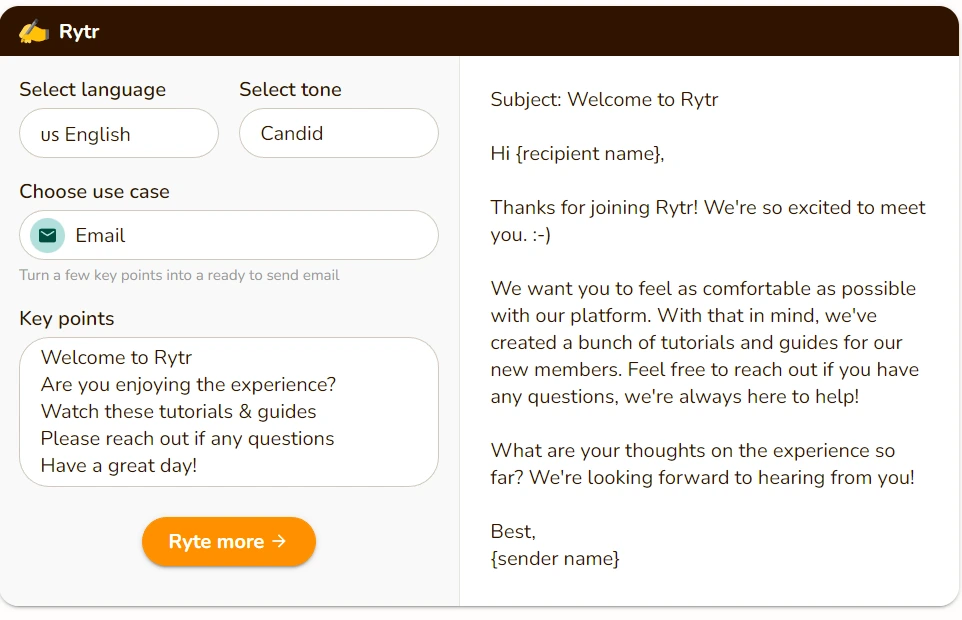962x620 pixels.
Task: Click the {sender name} placeholder
Action: [x=555, y=558]
